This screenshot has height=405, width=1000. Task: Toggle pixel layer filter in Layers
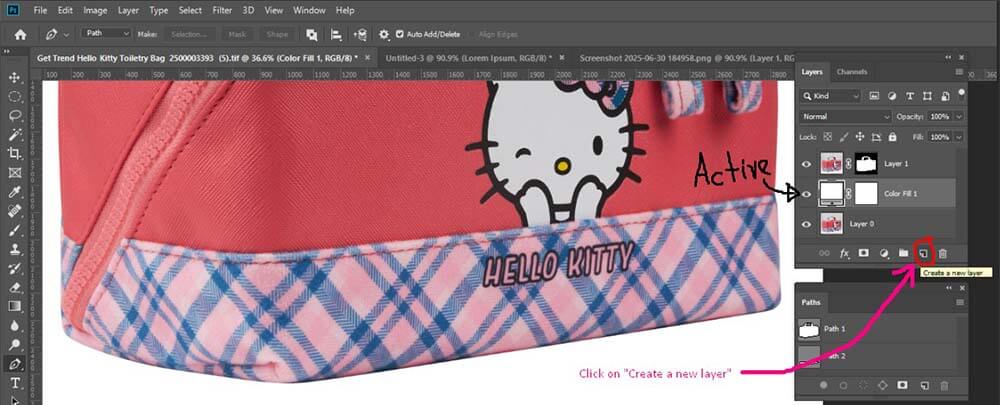[874, 96]
